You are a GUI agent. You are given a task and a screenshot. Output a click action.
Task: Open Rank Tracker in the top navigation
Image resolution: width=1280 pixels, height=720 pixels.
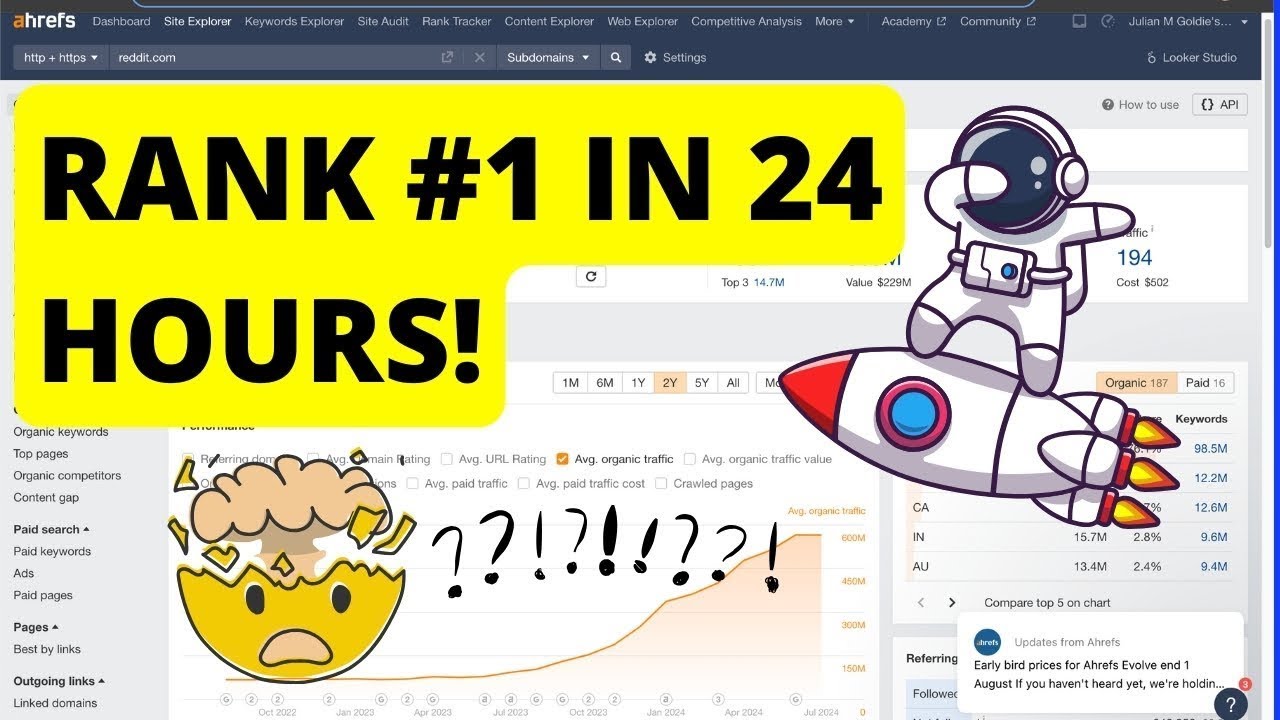tap(456, 21)
